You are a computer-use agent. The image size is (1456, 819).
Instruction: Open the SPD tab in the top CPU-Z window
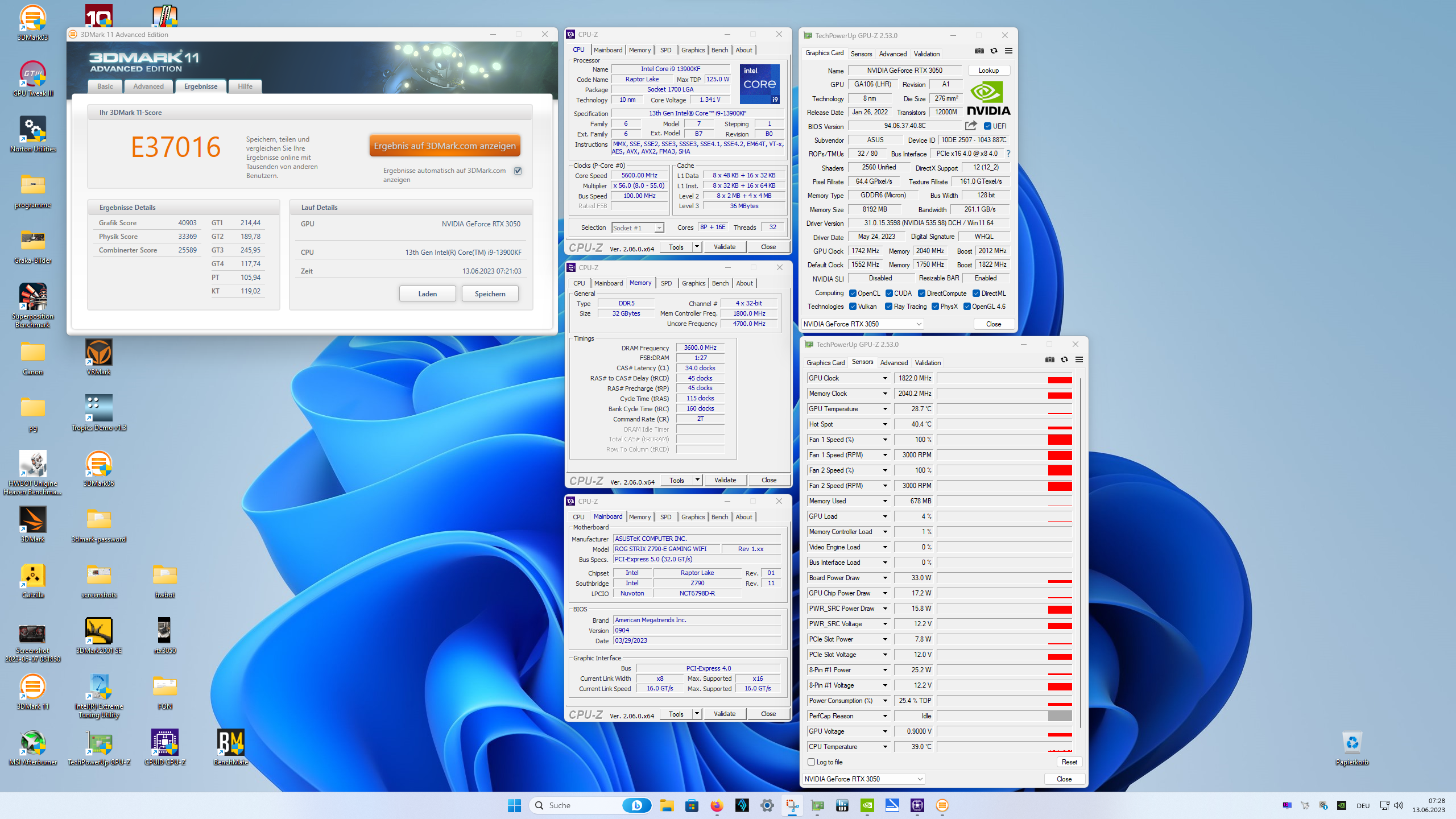point(665,50)
